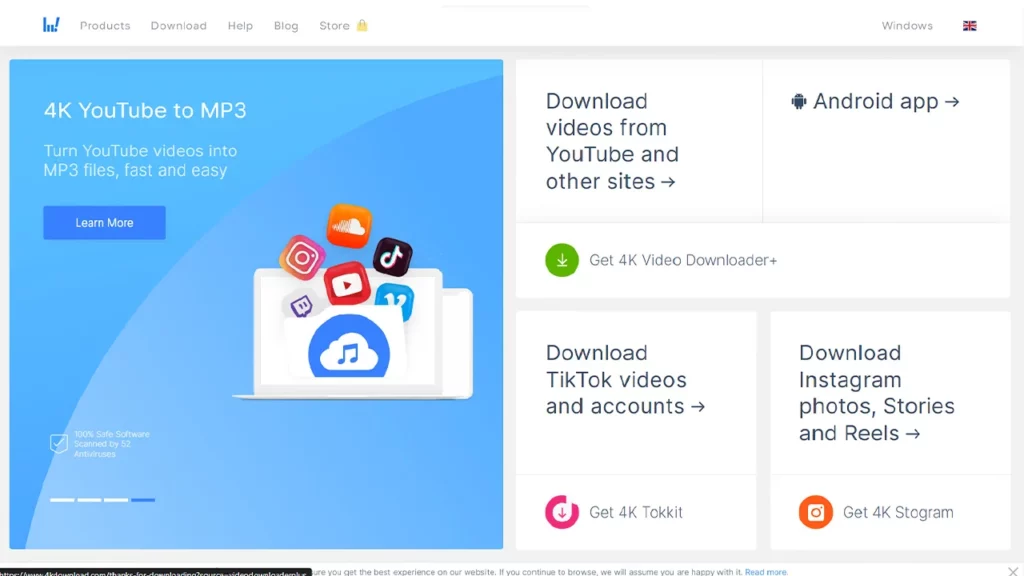
Task: Click the Android robot icon
Action: [799, 102]
